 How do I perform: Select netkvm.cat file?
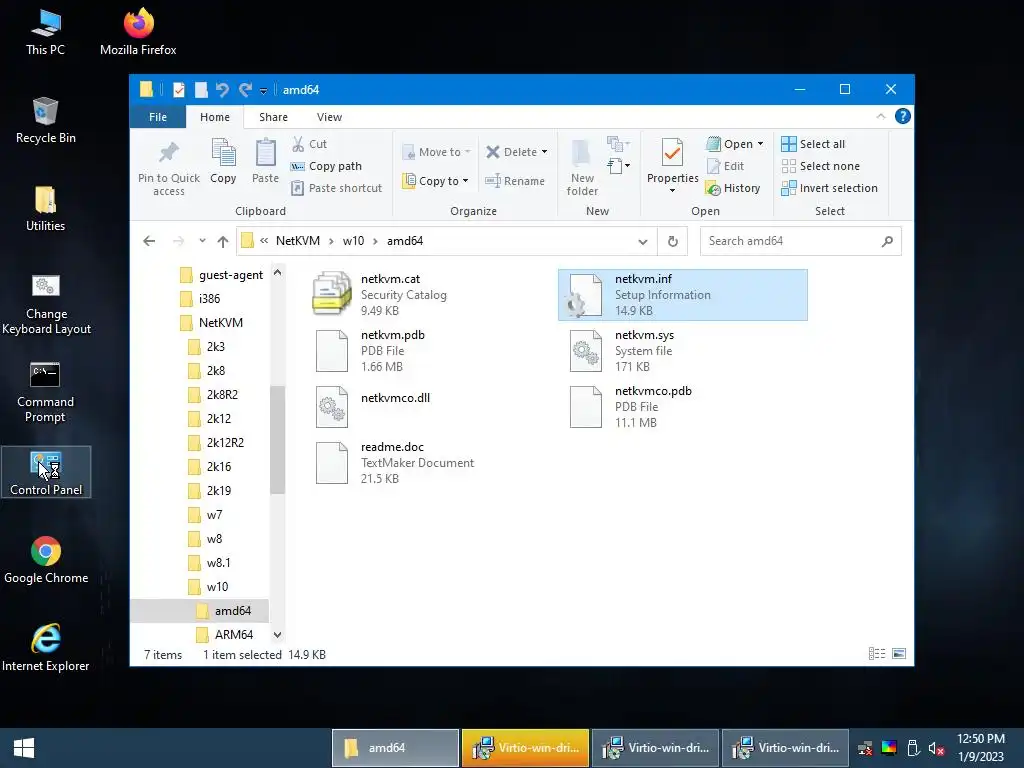point(428,295)
